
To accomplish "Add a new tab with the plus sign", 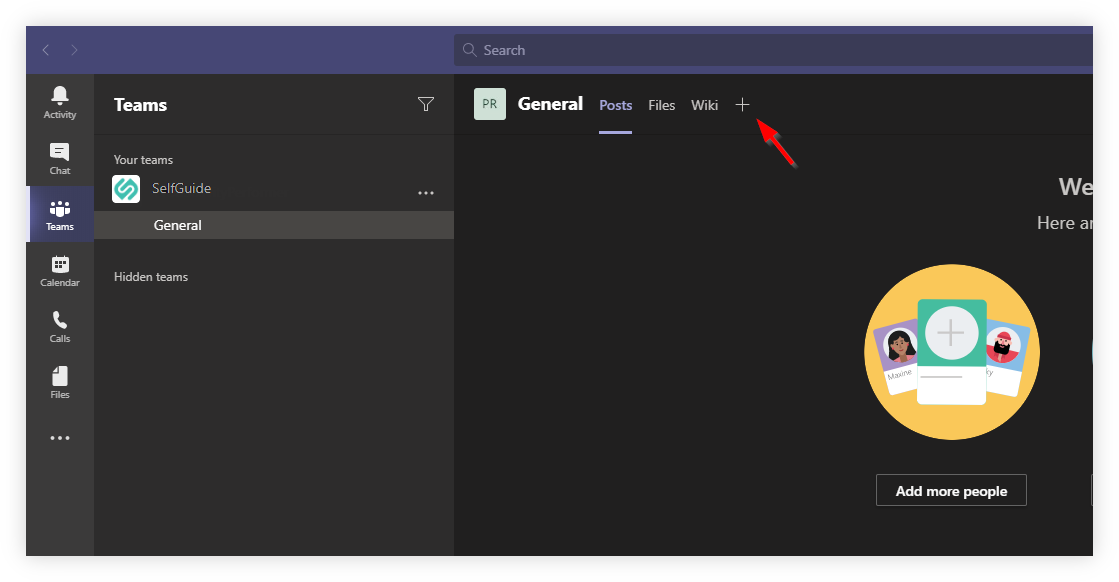I will click(x=743, y=103).
